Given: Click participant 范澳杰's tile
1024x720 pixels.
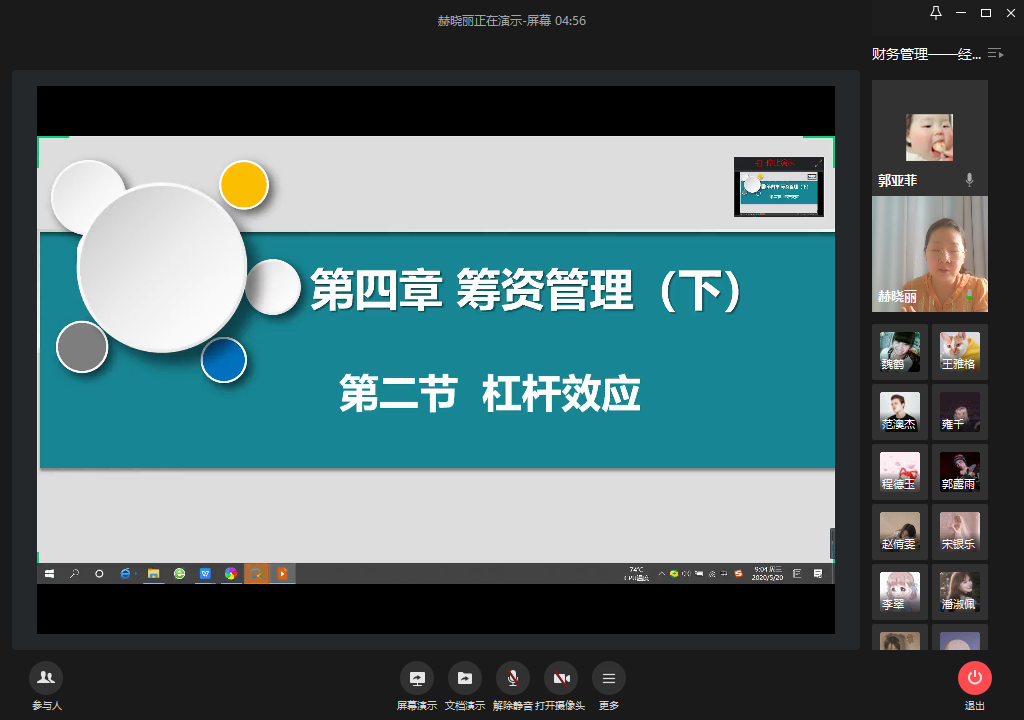Looking at the screenshot, I should [899, 411].
